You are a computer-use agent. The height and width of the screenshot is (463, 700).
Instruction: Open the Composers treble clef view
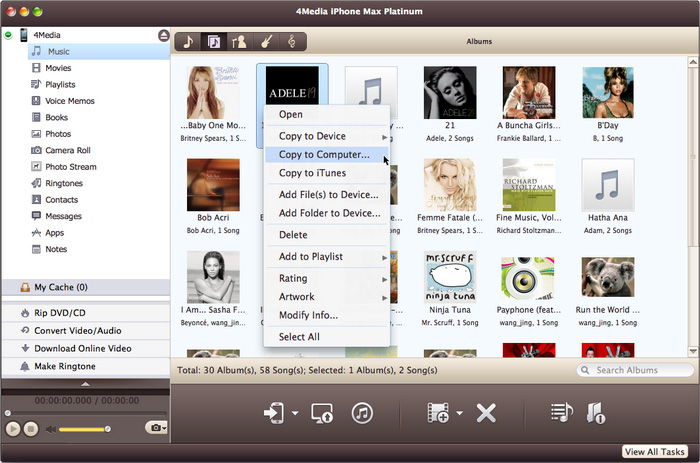click(292, 42)
